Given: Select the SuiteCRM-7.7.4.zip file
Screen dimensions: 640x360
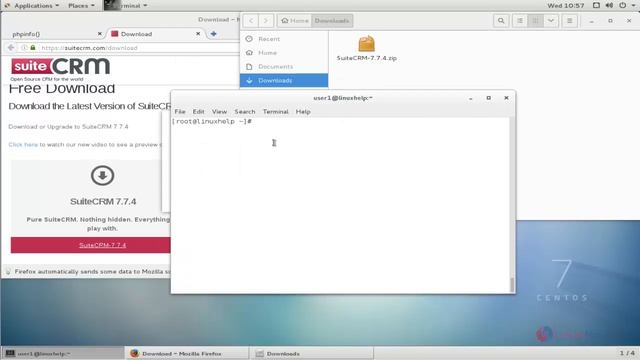Looking at the screenshot, I should click(367, 49).
